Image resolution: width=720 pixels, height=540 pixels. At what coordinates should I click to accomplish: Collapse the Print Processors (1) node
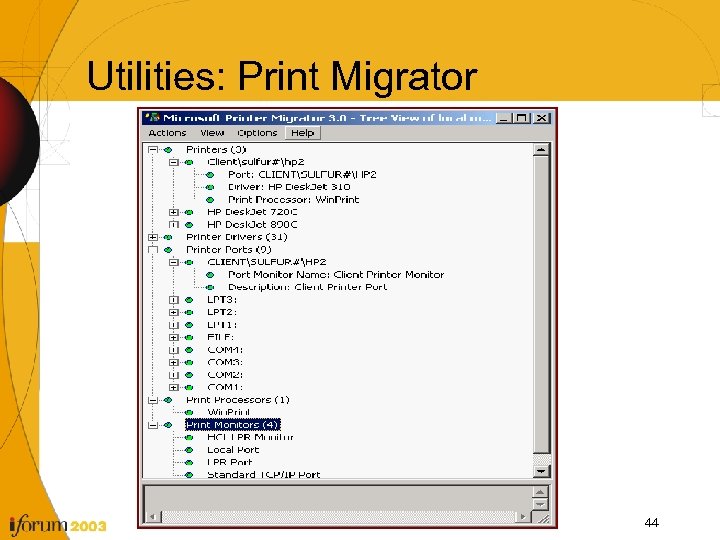pyautogui.click(x=153, y=400)
